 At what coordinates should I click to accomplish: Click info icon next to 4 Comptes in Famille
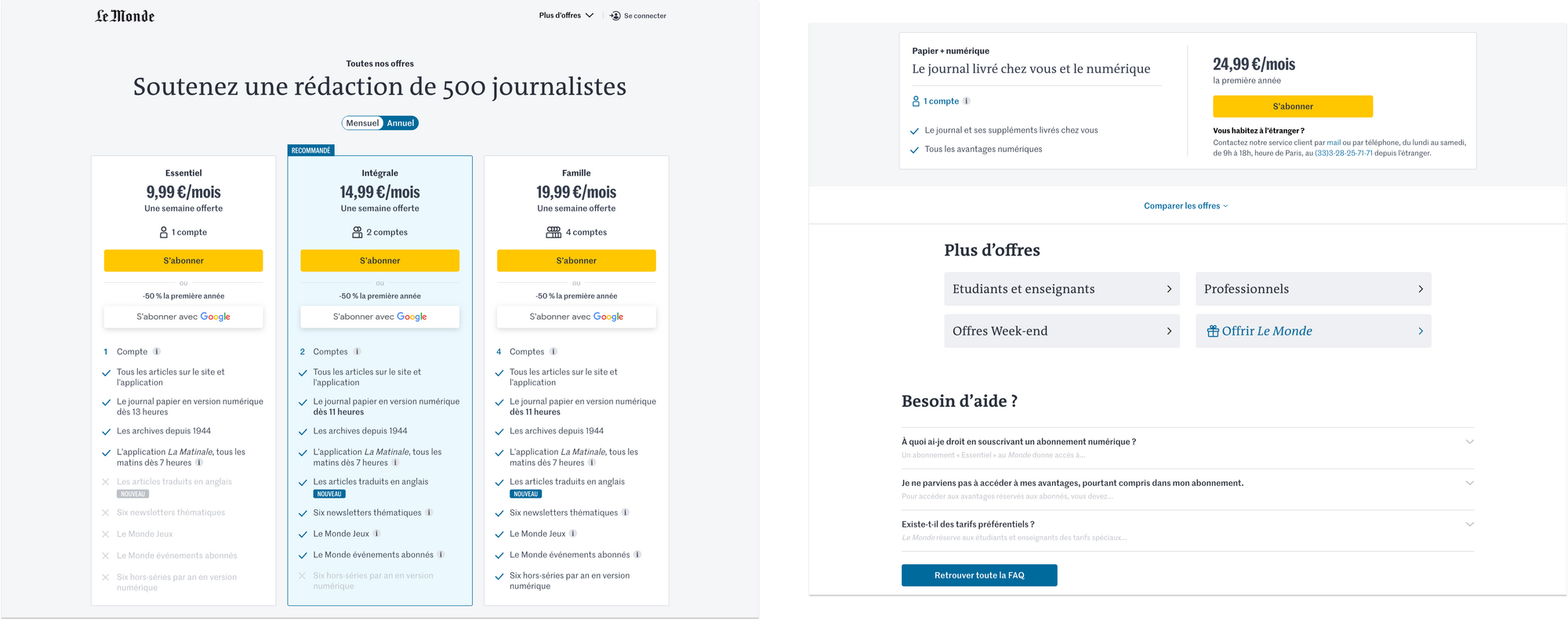point(554,352)
